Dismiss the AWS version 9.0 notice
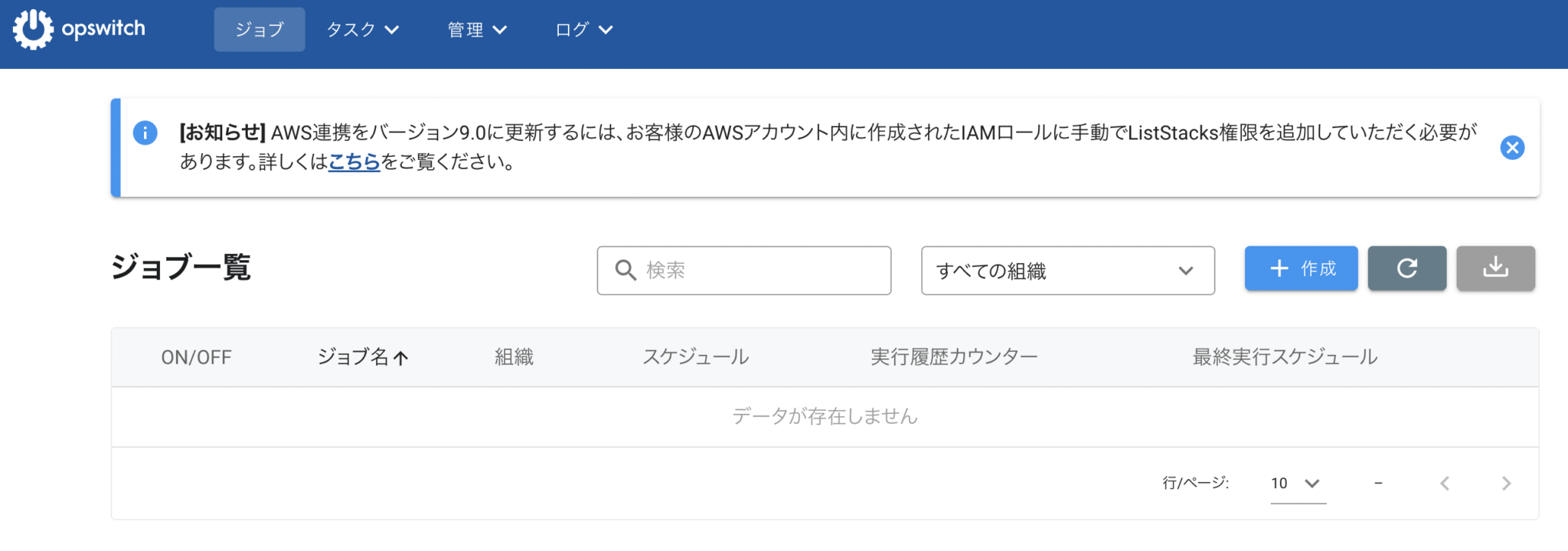 (x=1512, y=148)
